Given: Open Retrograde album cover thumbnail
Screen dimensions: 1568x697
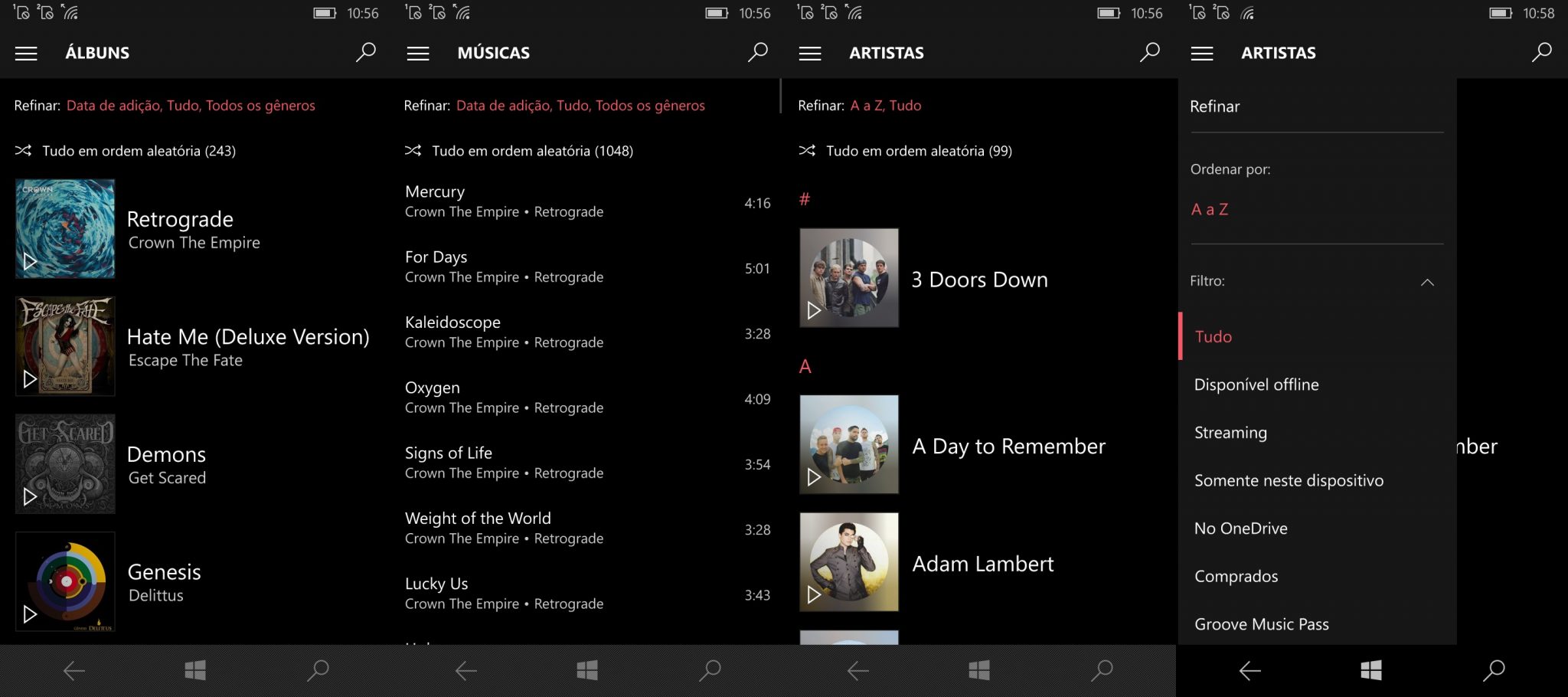Looking at the screenshot, I should pyautogui.click(x=65, y=228).
